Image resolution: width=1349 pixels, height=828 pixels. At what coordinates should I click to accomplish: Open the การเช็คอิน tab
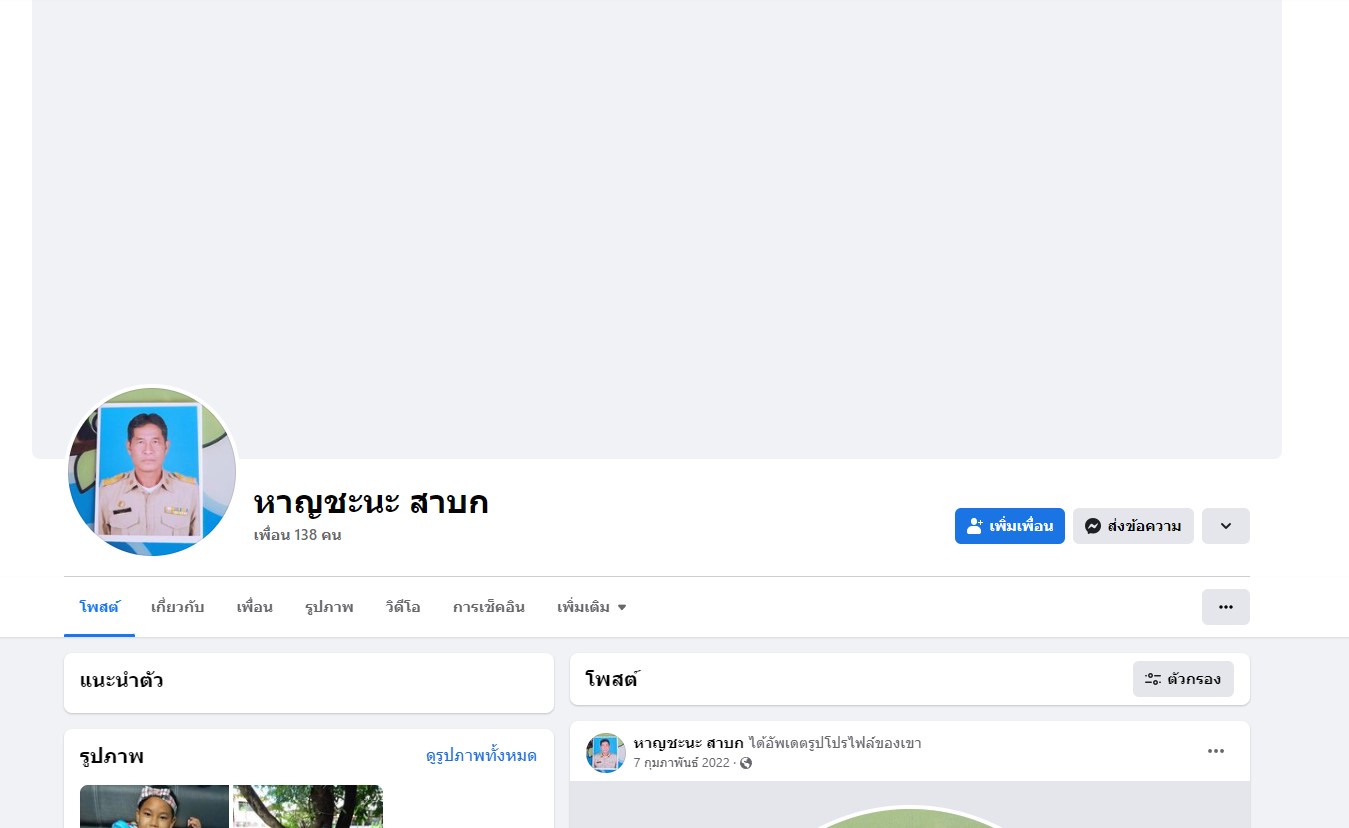click(x=489, y=607)
